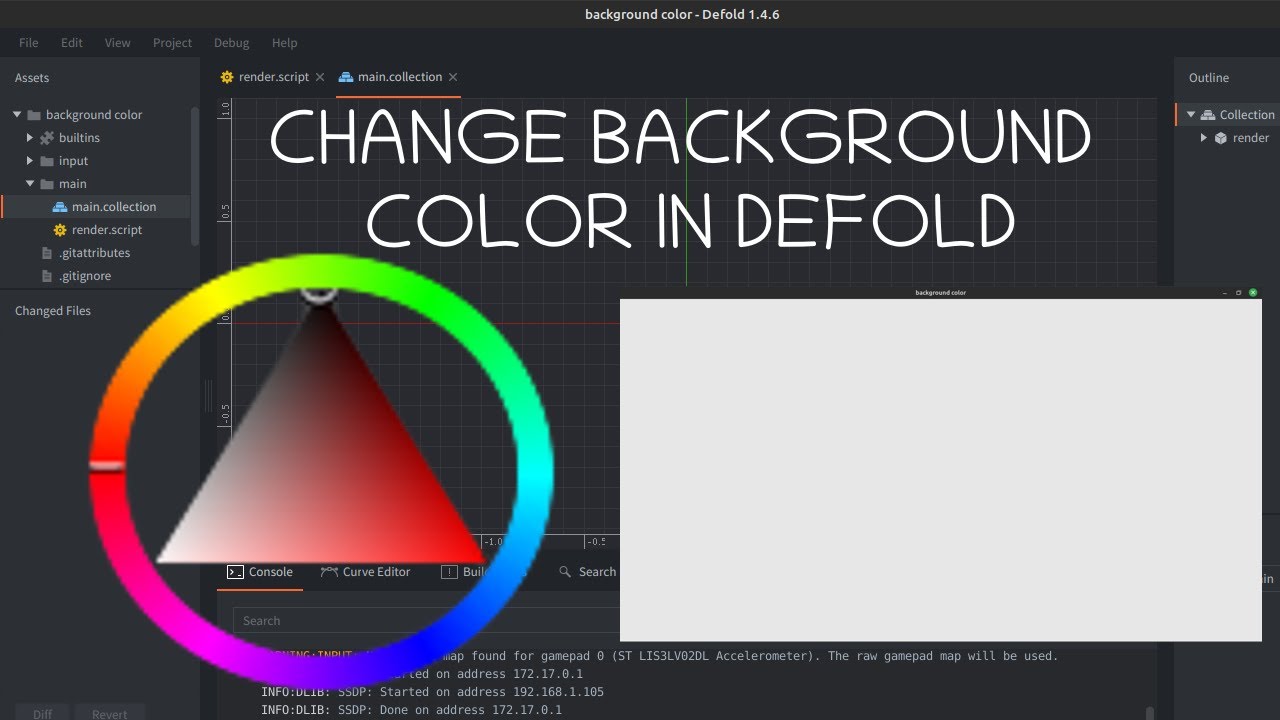Switch to the render.script tab

[273, 77]
